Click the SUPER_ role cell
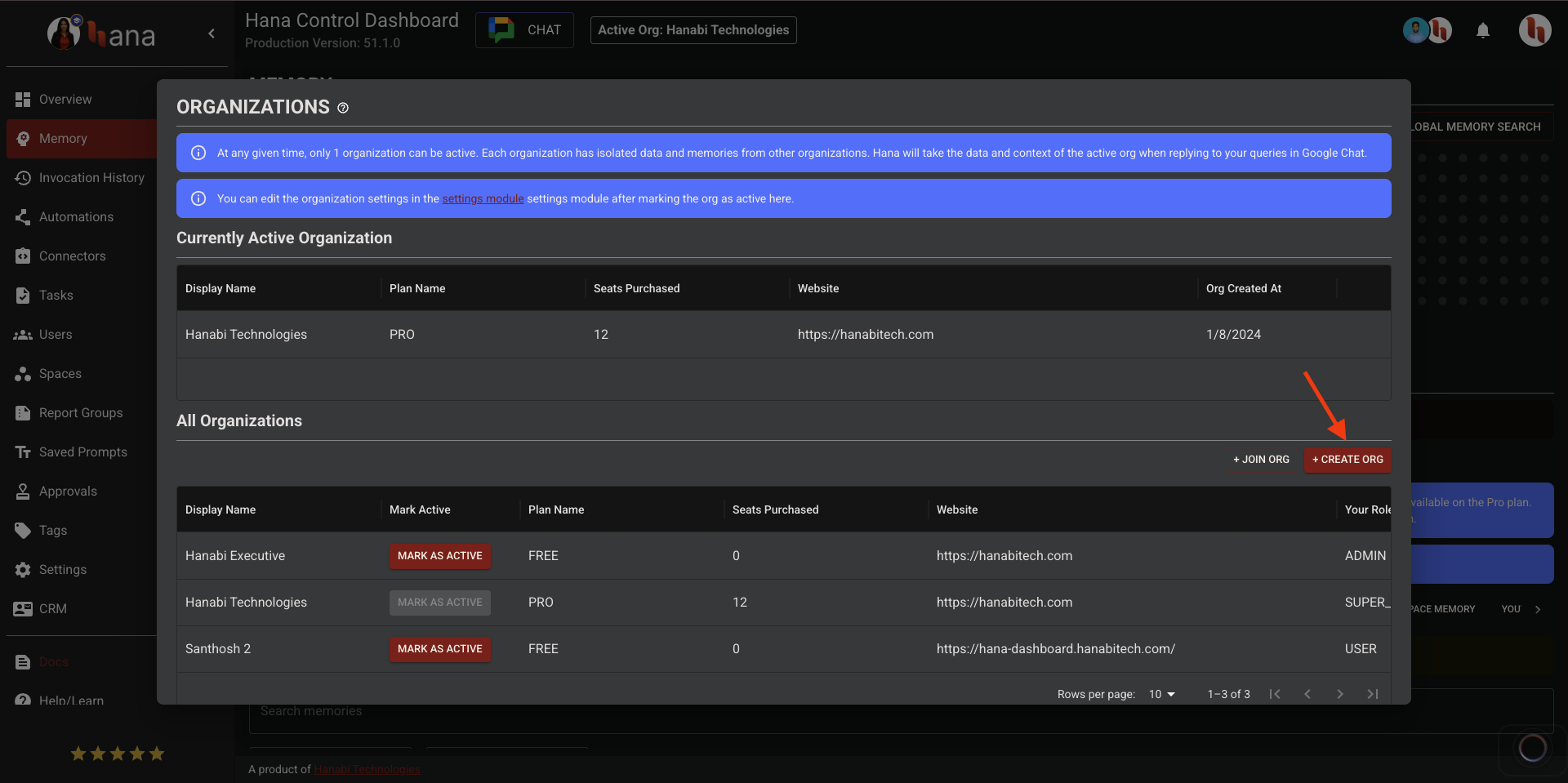This screenshot has height=783, width=1568. point(1367,603)
